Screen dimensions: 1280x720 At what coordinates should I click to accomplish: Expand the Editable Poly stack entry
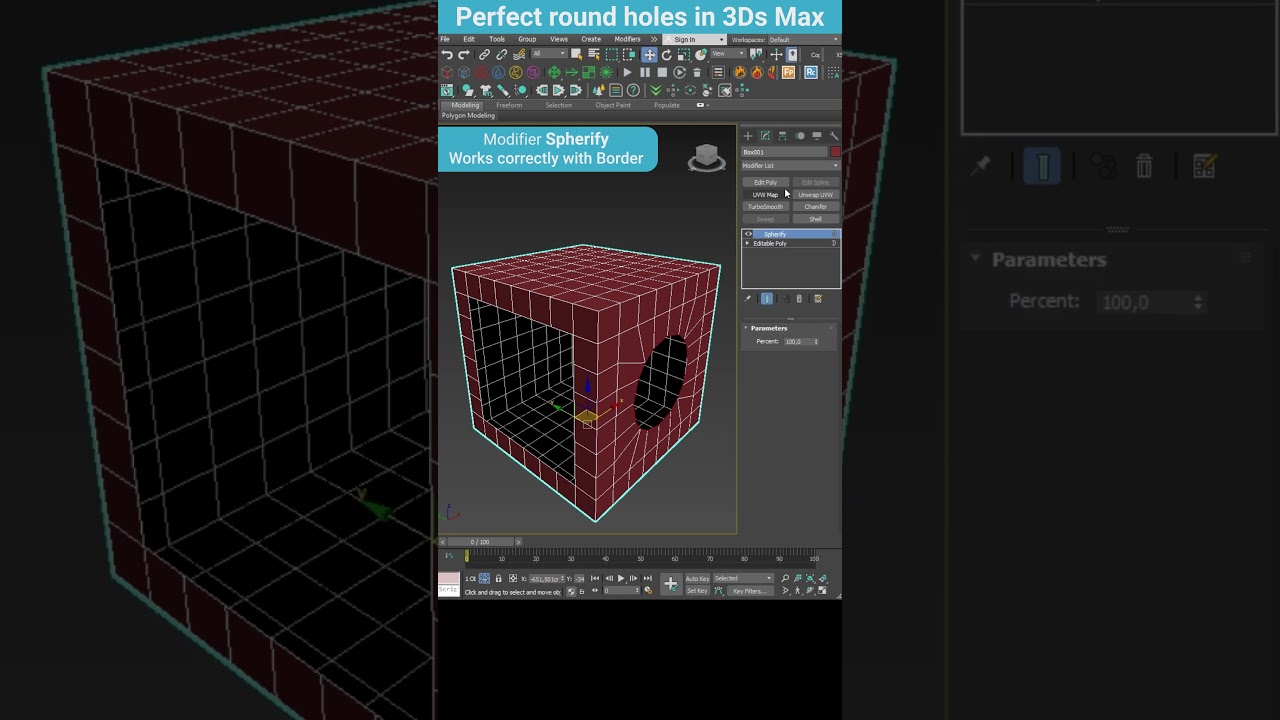(747, 243)
